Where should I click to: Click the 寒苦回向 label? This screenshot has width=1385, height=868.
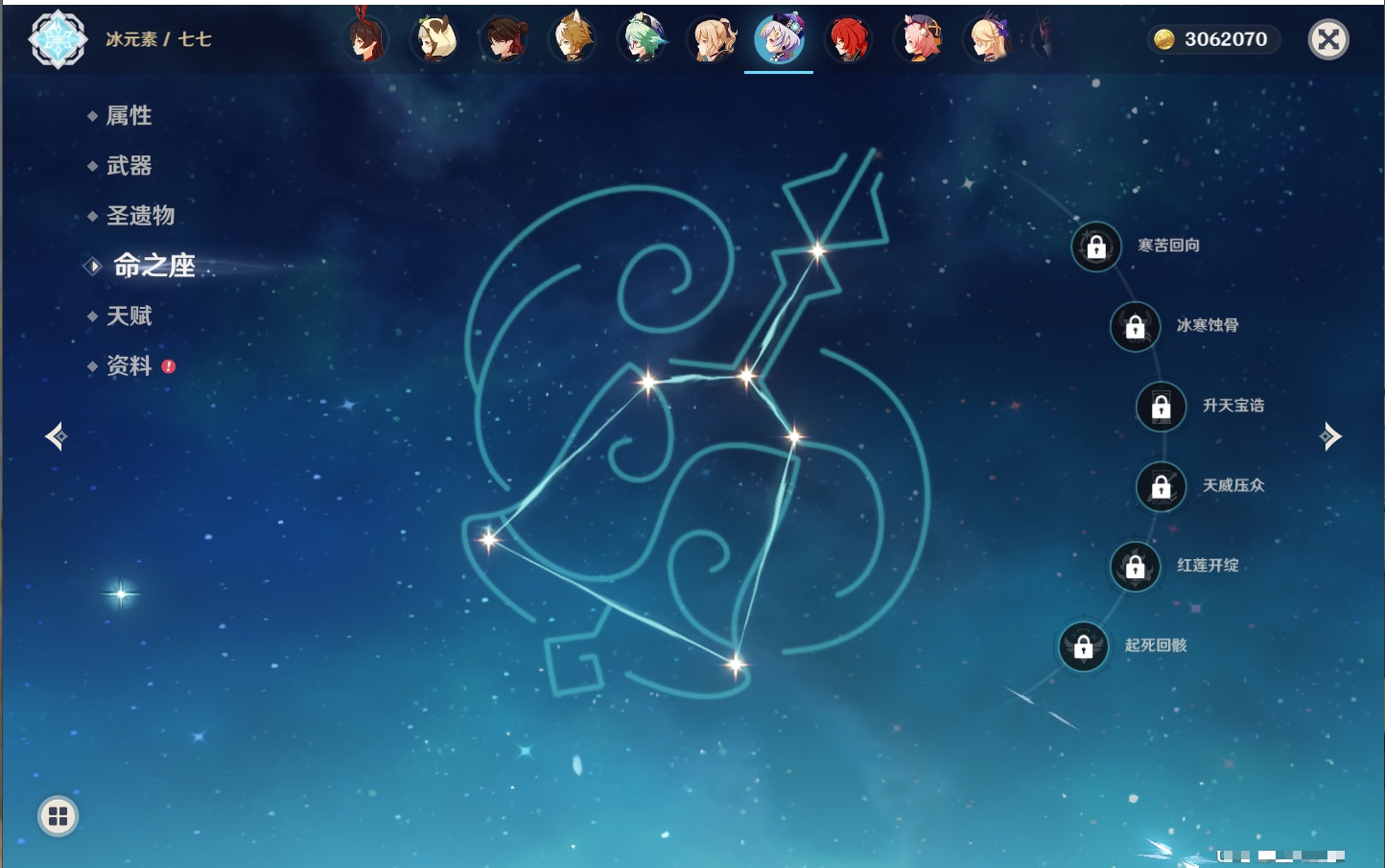(x=1168, y=246)
